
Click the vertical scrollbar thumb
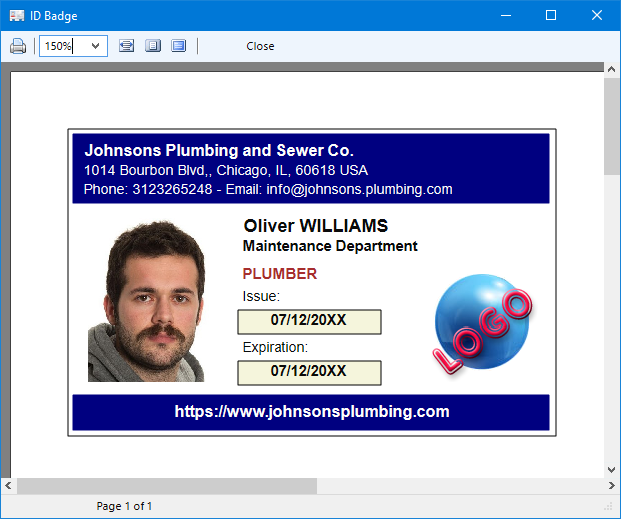click(x=612, y=126)
